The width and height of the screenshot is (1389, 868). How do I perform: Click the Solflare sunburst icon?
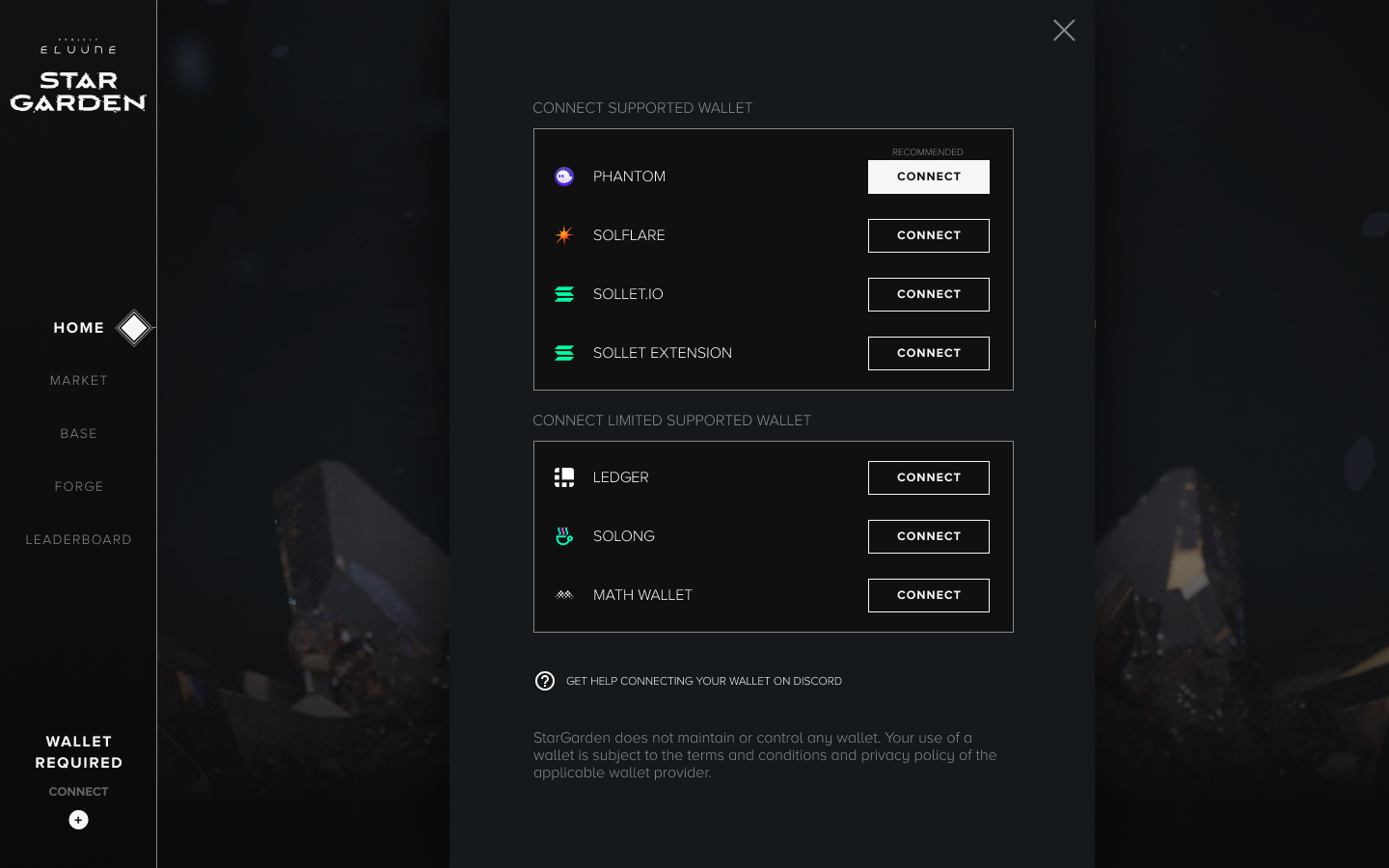tap(564, 235)
